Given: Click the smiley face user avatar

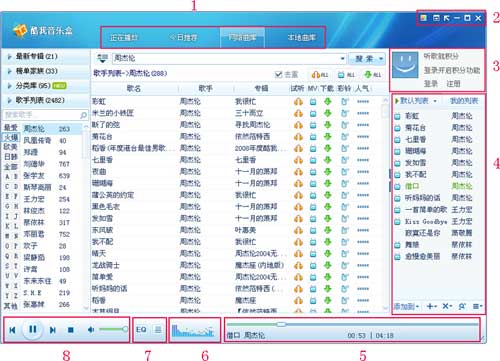Looking at the screenshot, I should [405, 65].
